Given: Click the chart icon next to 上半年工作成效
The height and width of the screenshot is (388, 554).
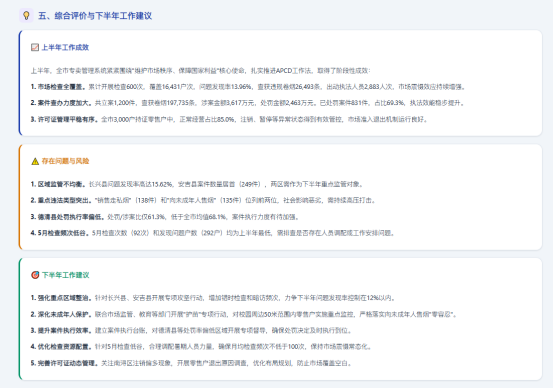Looking at the screenshot, I should click(35, 47).
